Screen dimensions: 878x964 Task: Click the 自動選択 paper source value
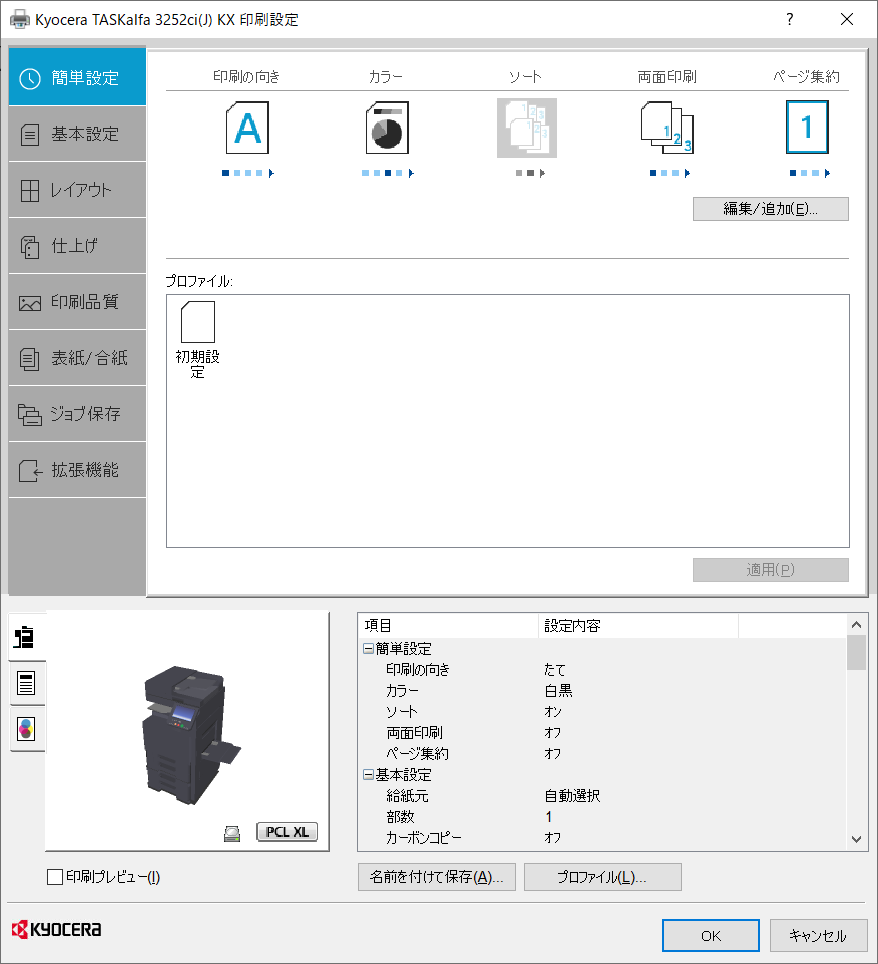click(x=572, y=796)
